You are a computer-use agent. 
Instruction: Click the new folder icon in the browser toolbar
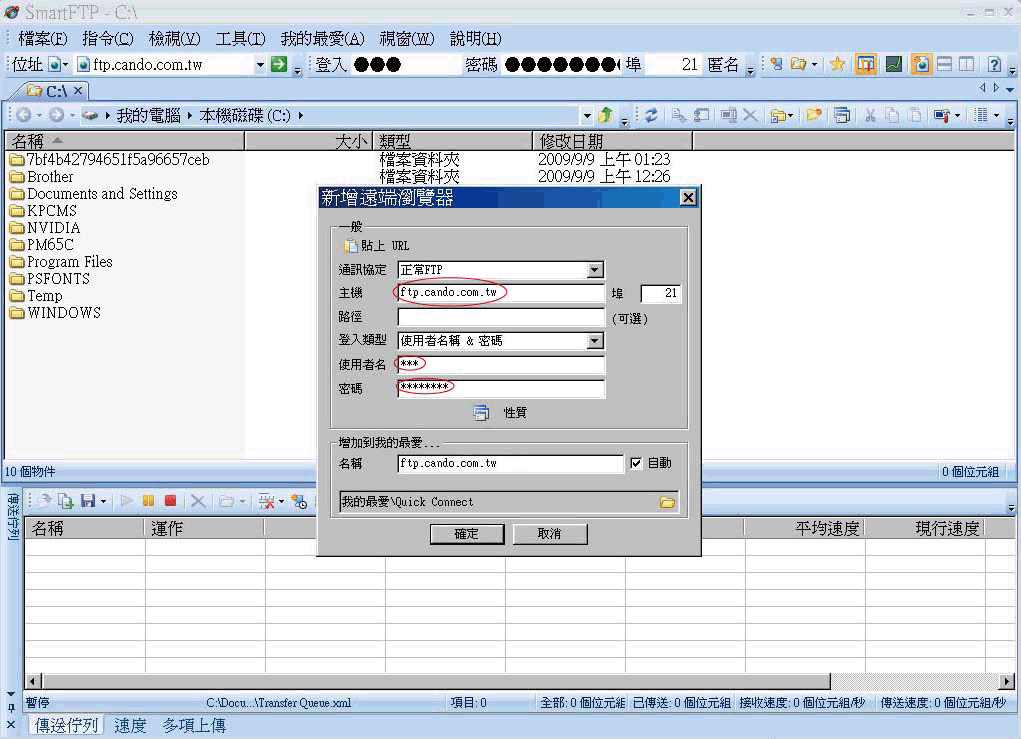coord(813,115)
